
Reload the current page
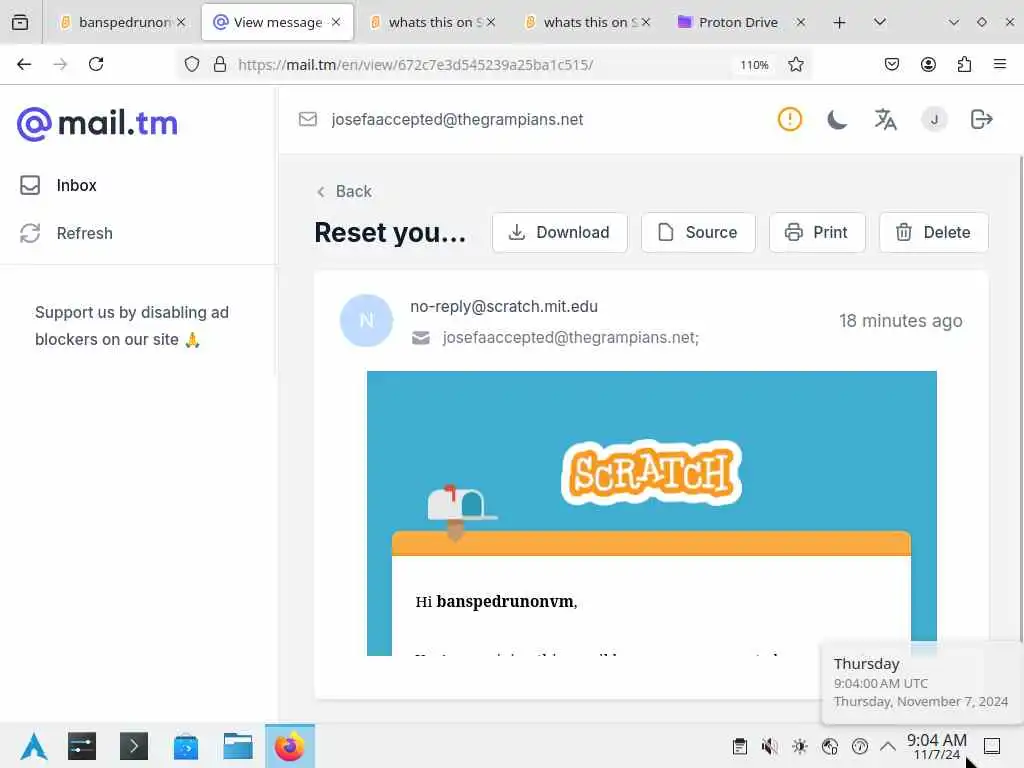coord(96,64)
